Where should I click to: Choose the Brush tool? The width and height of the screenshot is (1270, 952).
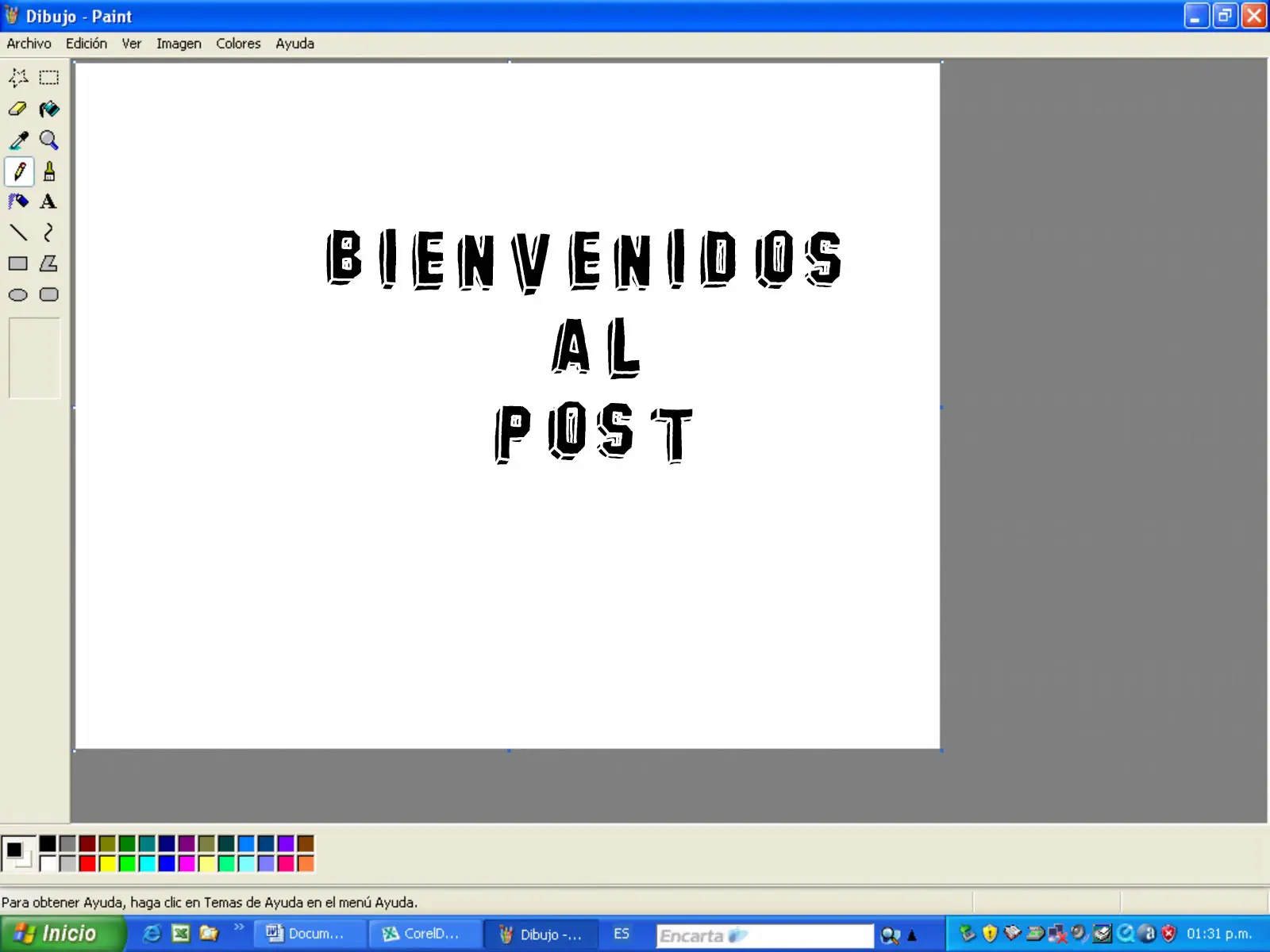click(49, 171)
